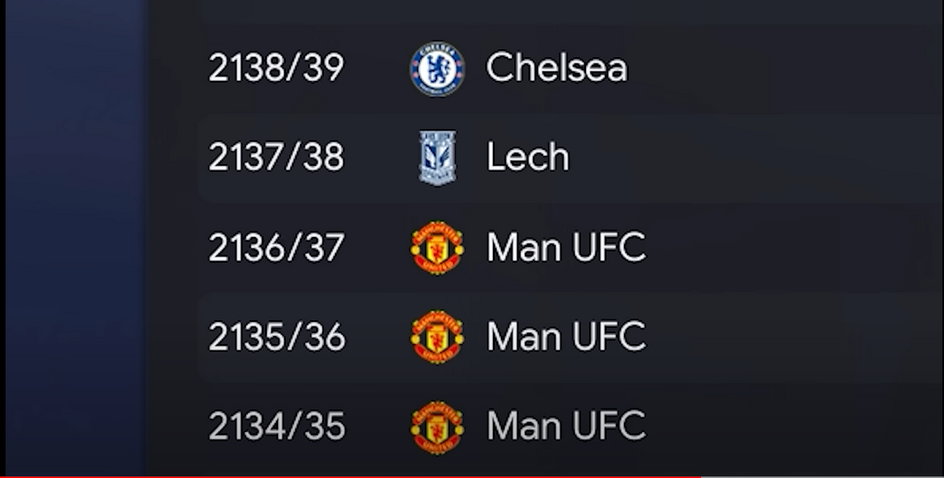Open Man UFC name for season 2135/36
The height and width of the screenshot is (478, 944).
[x=566, y=337]
